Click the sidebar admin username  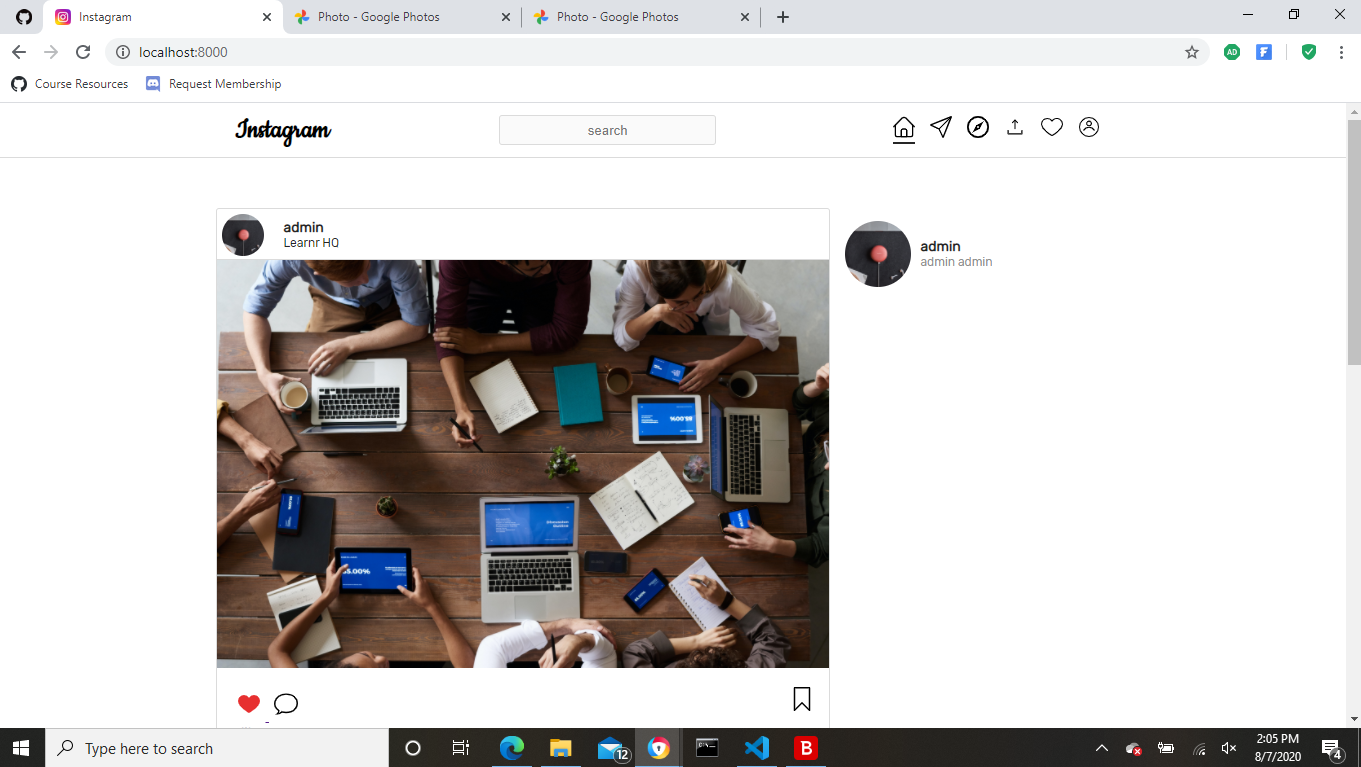940,246
